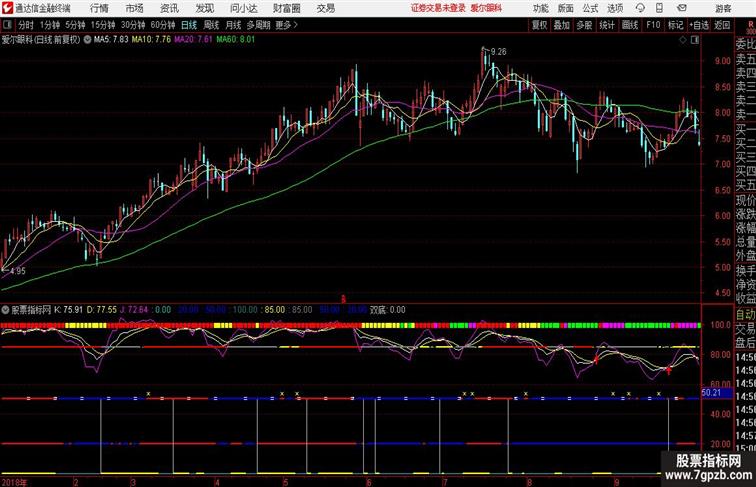Click the indicator settings icon beside 股票指标网
The height and width of the screenshot is (487, 756).
(x=5, y=310)
